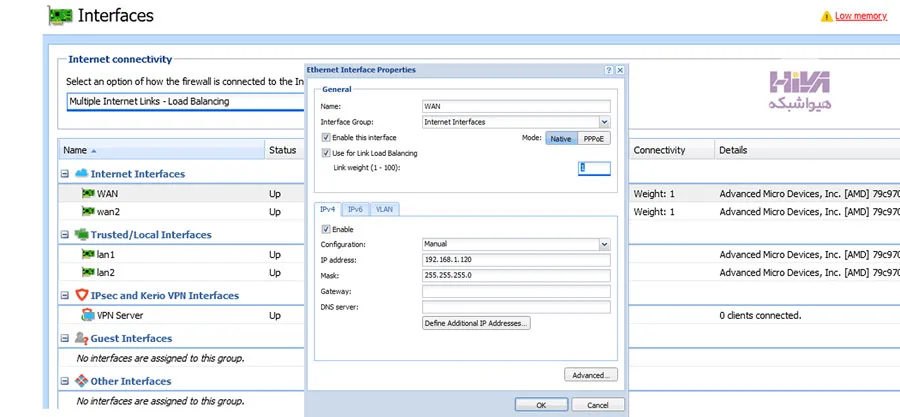
Task: Toggle Use for Link Load Balancing checkbox
Action: (326, 153)
